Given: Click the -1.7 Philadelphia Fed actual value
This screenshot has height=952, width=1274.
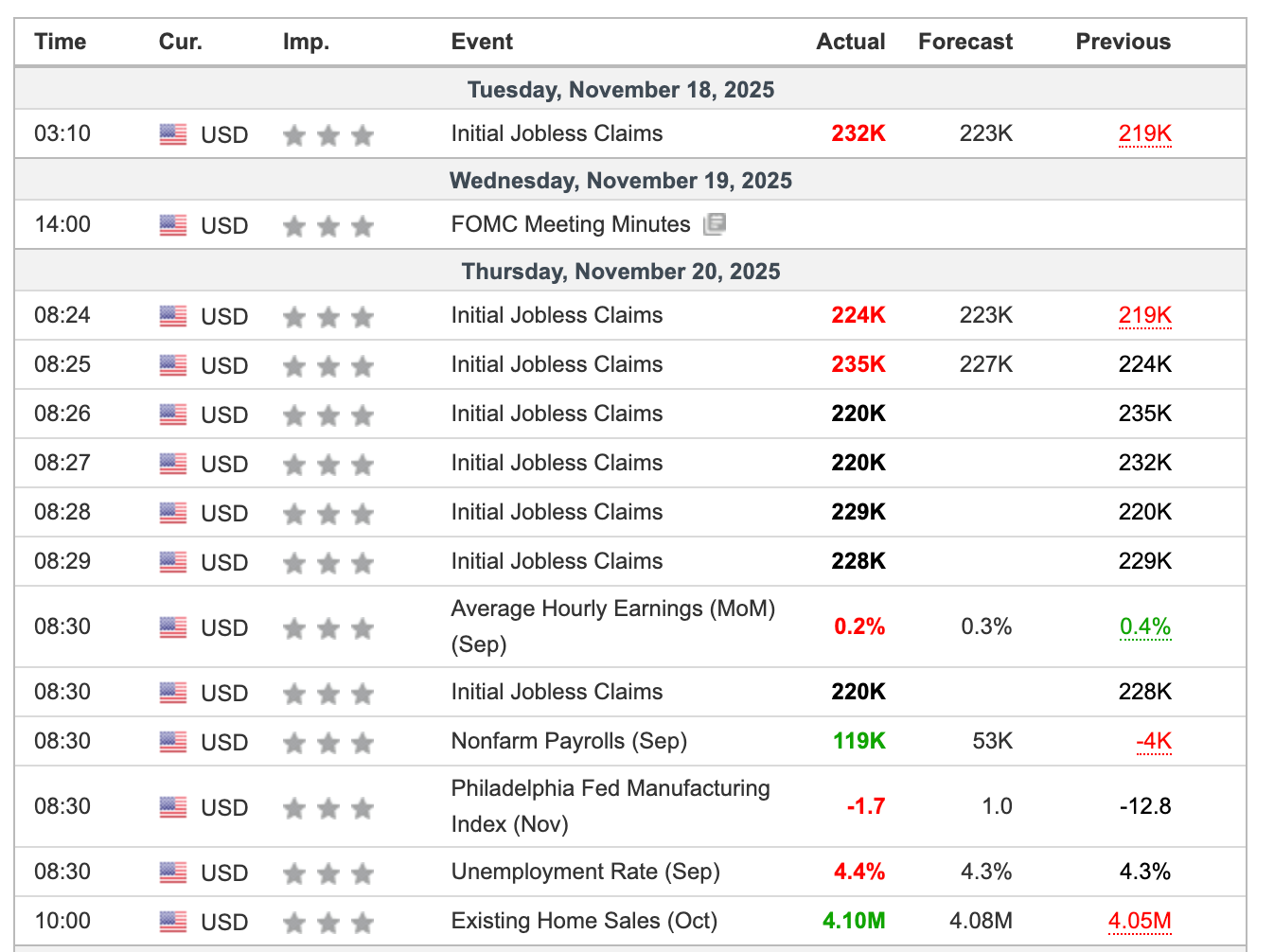Looking at the screenshot, I should (866, 806).
